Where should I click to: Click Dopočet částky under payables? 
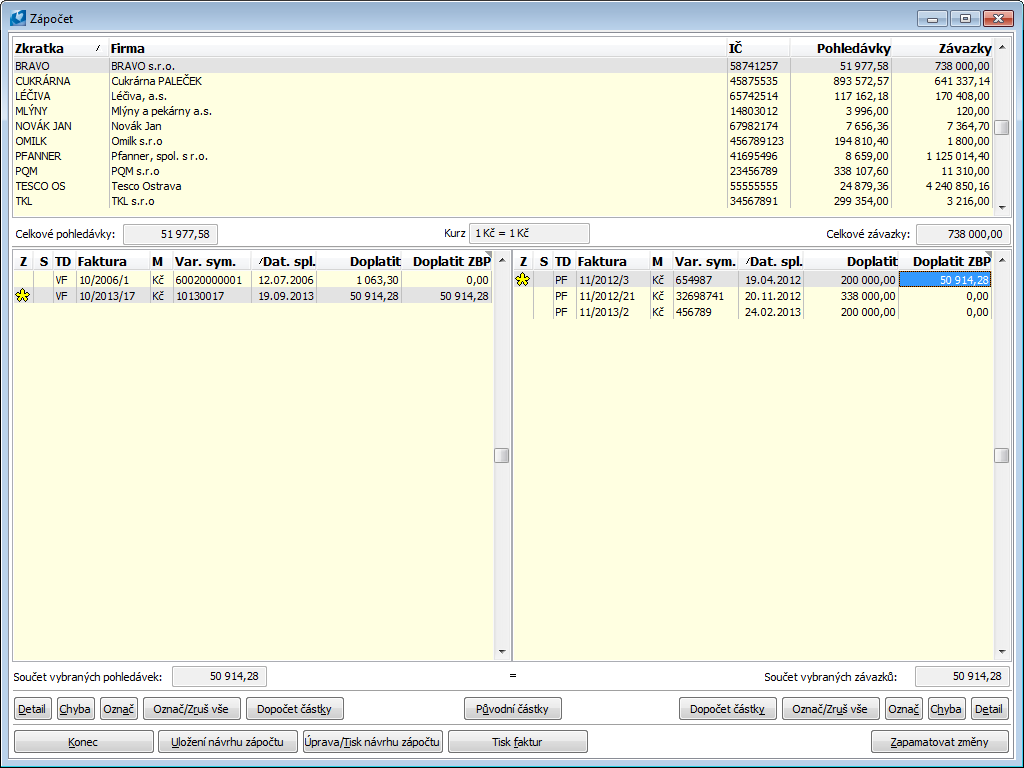[728, 709]
